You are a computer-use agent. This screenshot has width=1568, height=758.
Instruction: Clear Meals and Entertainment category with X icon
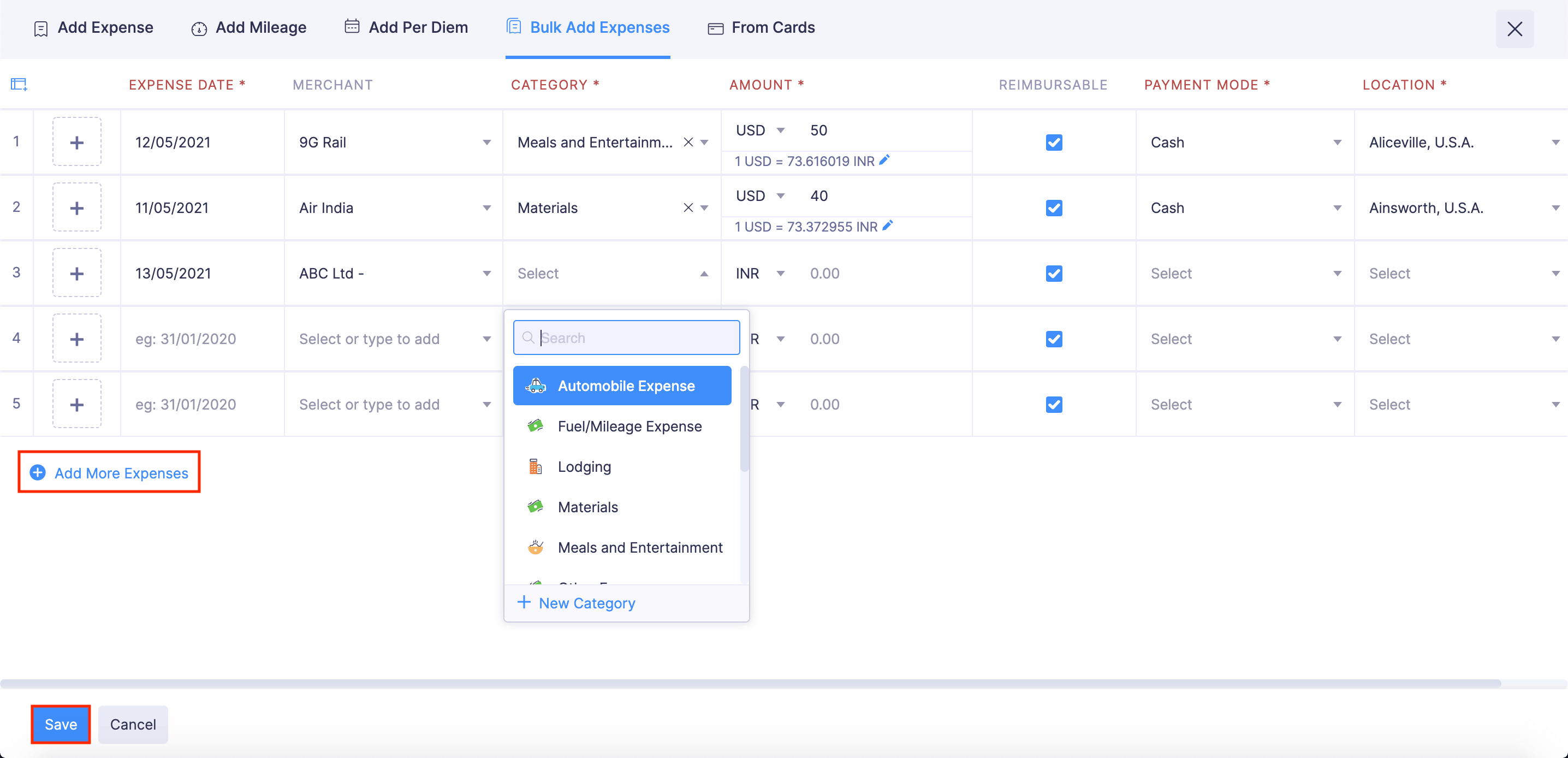click(x=688, y=143)
